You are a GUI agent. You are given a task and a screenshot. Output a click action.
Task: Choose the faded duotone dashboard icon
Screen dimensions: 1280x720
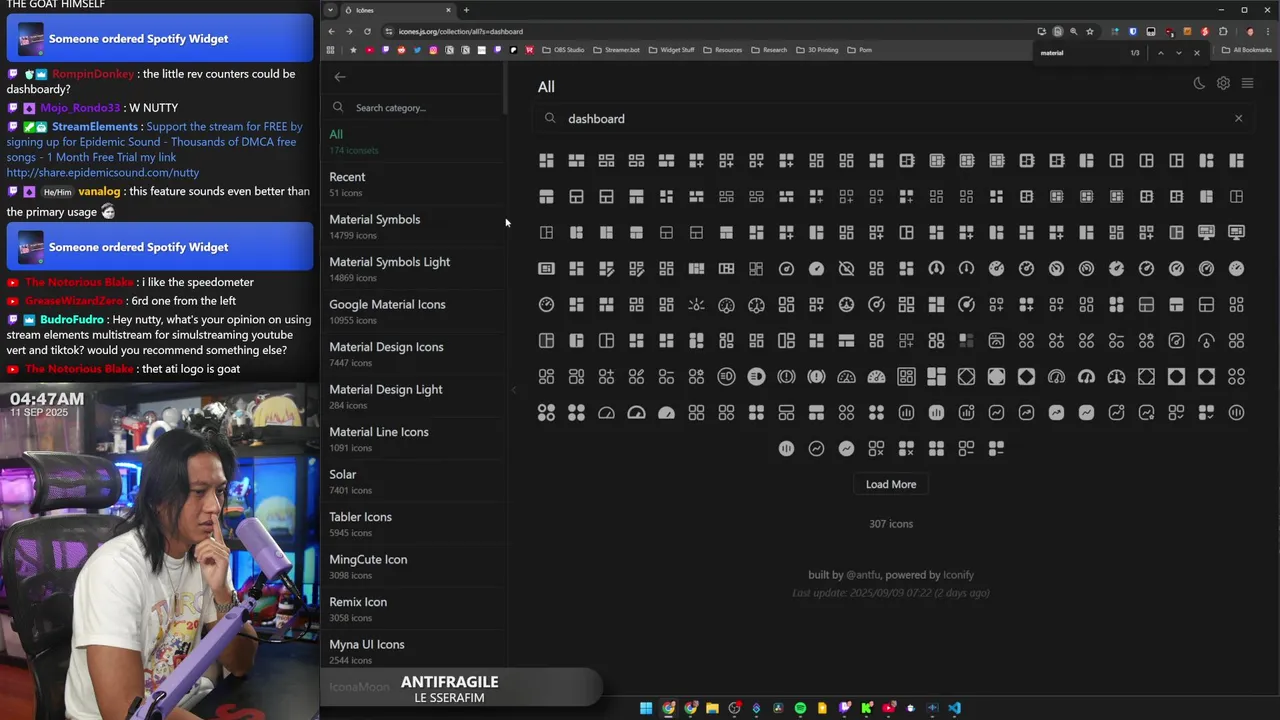pyautogui.click(x=966, y=340)
